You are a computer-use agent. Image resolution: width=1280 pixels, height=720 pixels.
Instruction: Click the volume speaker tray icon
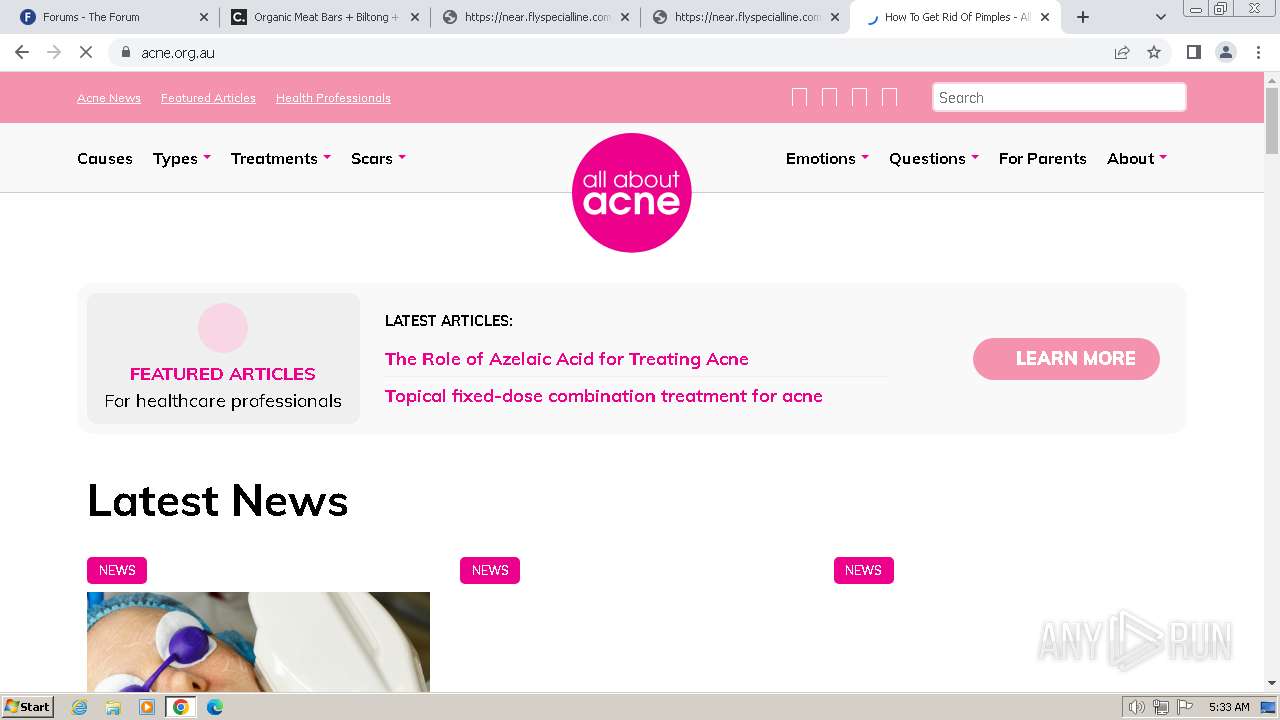[1136, 707]
